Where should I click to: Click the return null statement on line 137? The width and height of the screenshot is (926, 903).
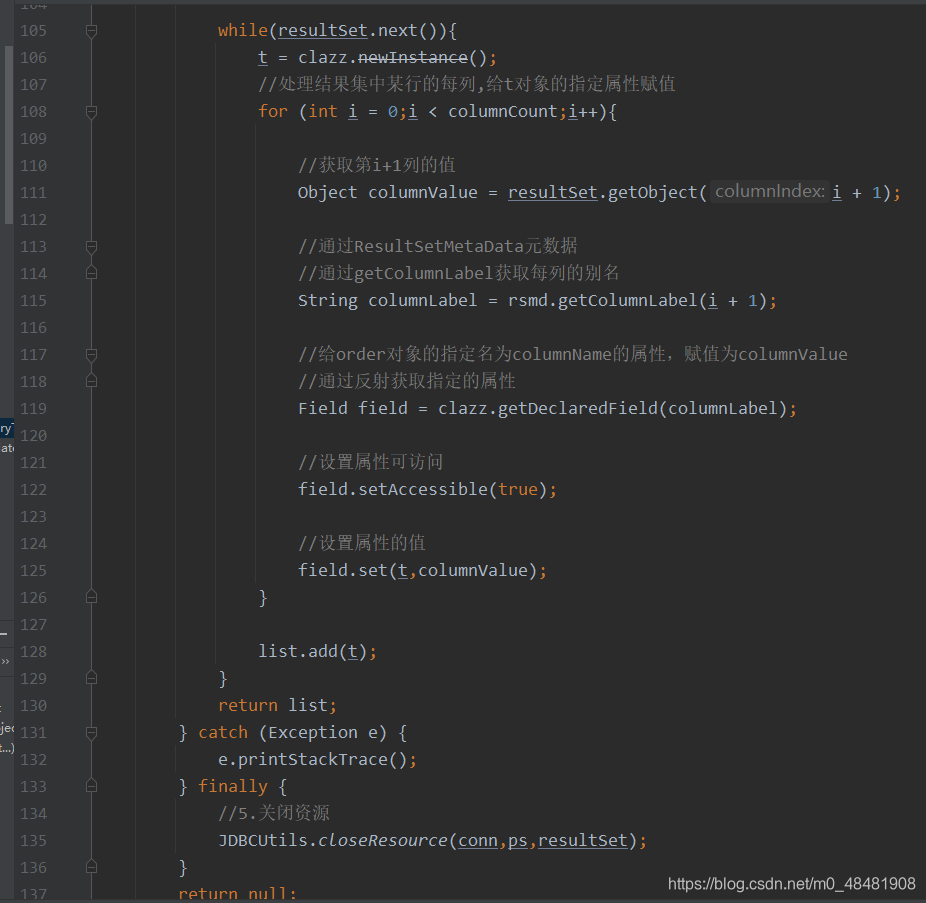[237, 895]
